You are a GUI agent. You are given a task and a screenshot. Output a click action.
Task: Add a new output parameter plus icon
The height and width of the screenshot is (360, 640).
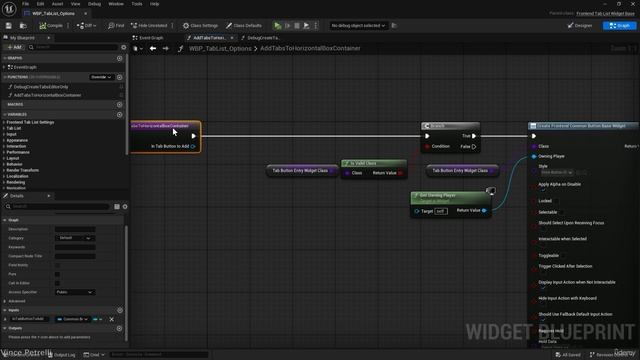coord(120,328)
